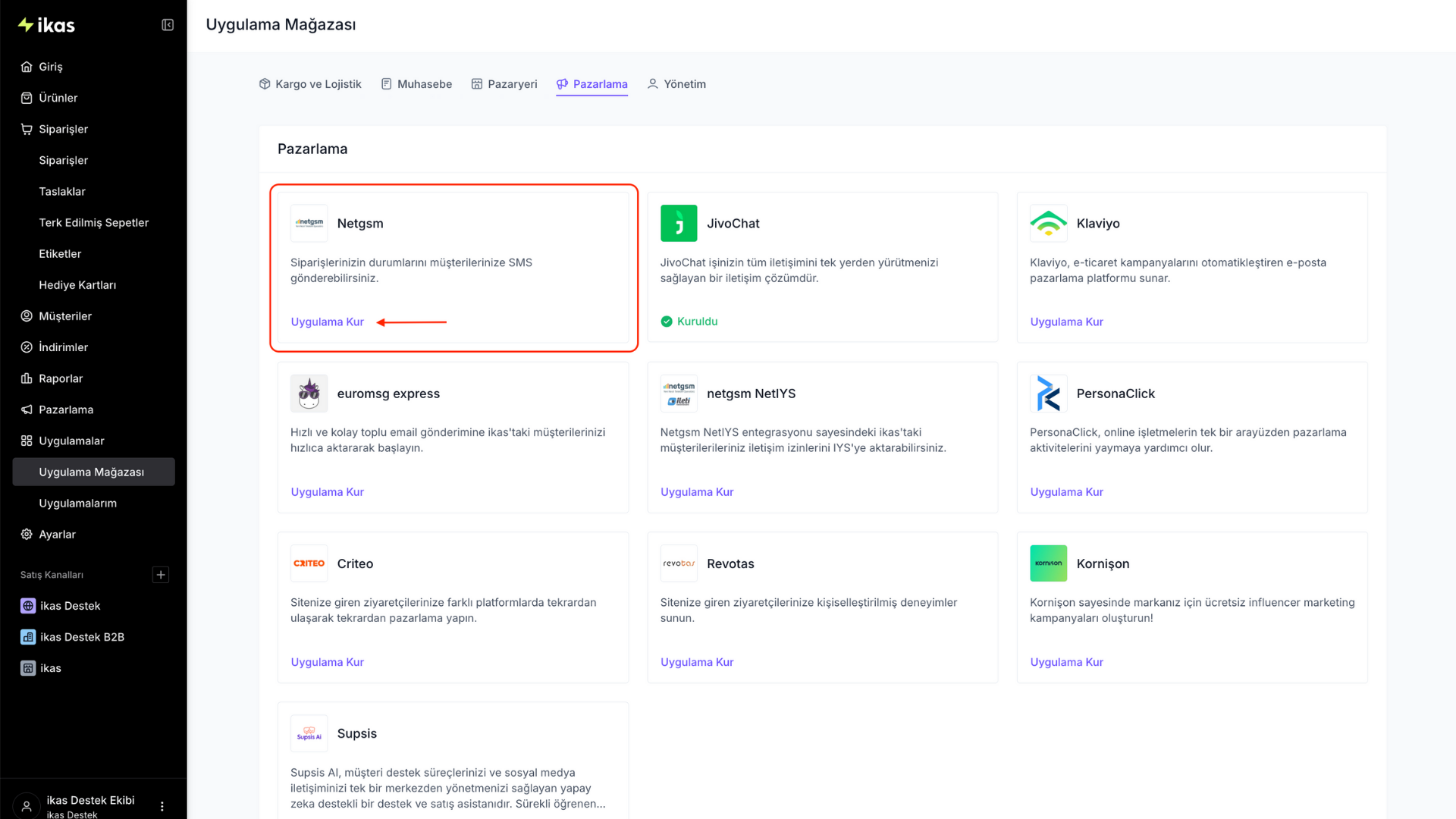Install euromsg express via Uygulama Kur
This screenshot has width=1456, height=819.
click(x=327, y=491)
